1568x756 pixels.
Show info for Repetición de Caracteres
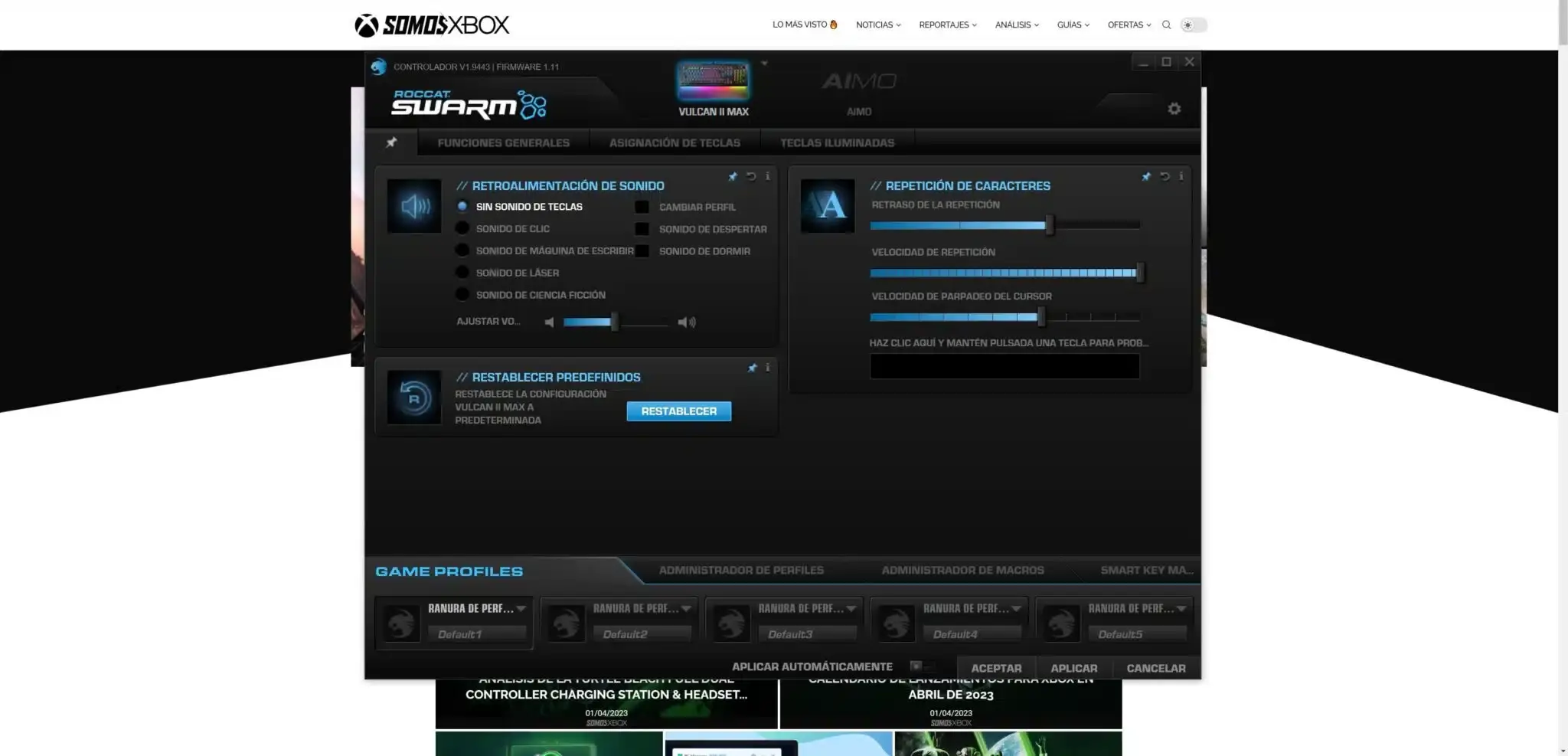[x=1181, y=176]
